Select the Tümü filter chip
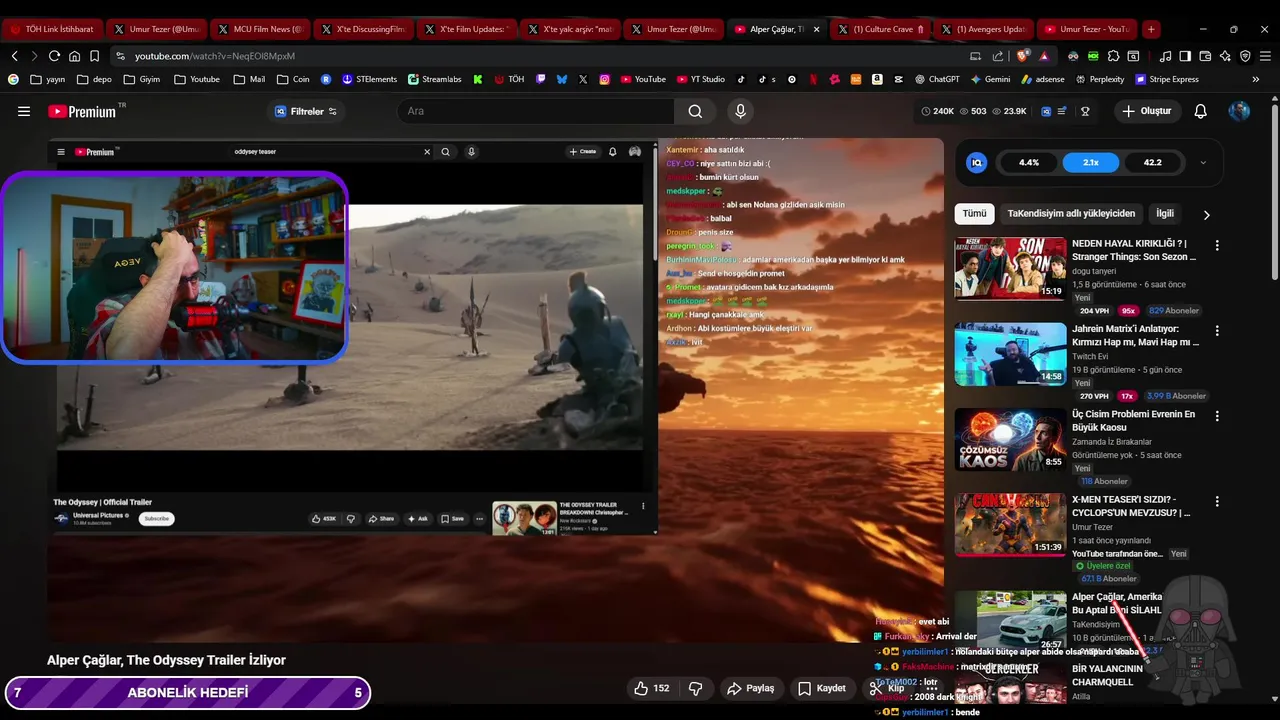The height and width of the screenshot is (720, 1280). [x=974, y=213]
